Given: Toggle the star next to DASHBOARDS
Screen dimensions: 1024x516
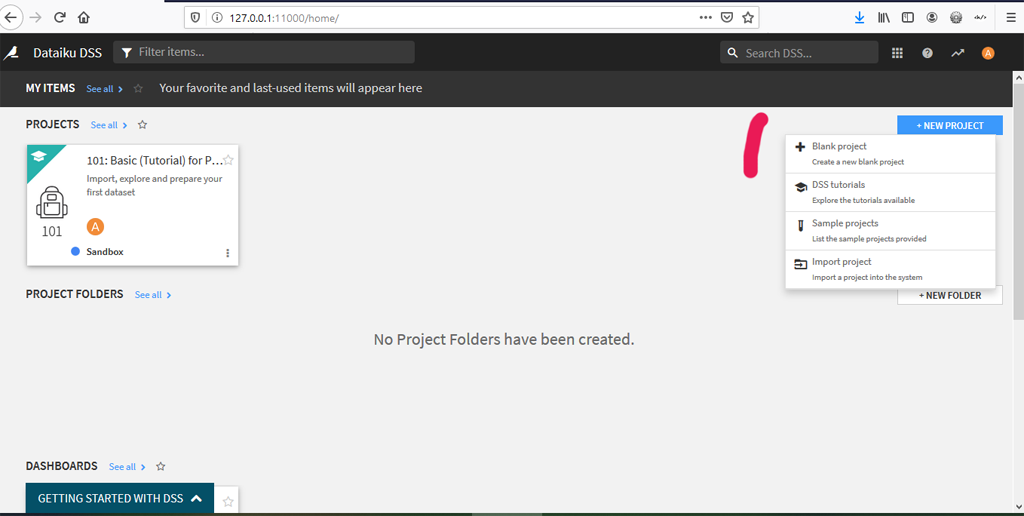Looking at the screenshot, I should (161, 466).
